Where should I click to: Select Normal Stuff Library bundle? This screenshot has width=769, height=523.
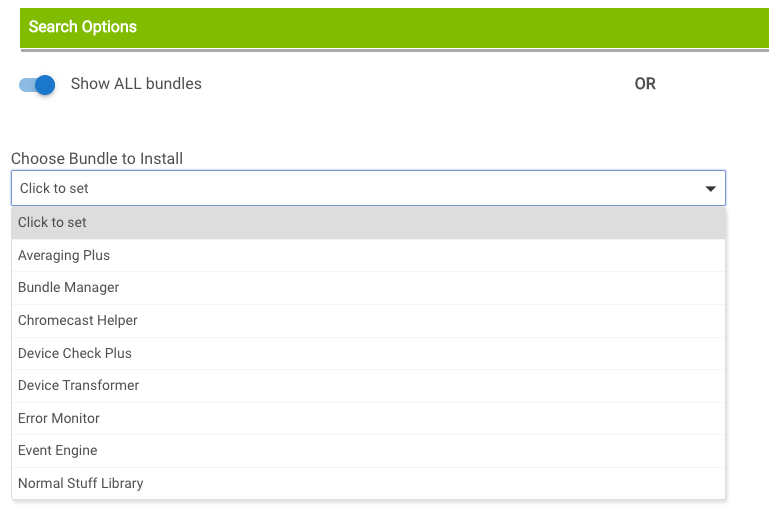[80, 483]
